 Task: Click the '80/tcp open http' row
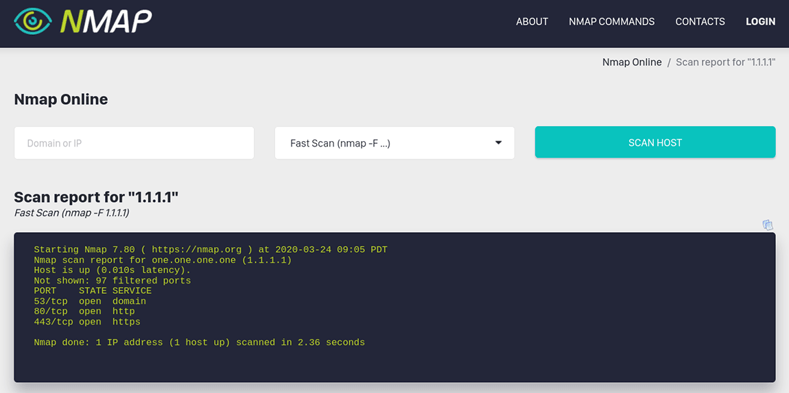[x=84, y=311]
